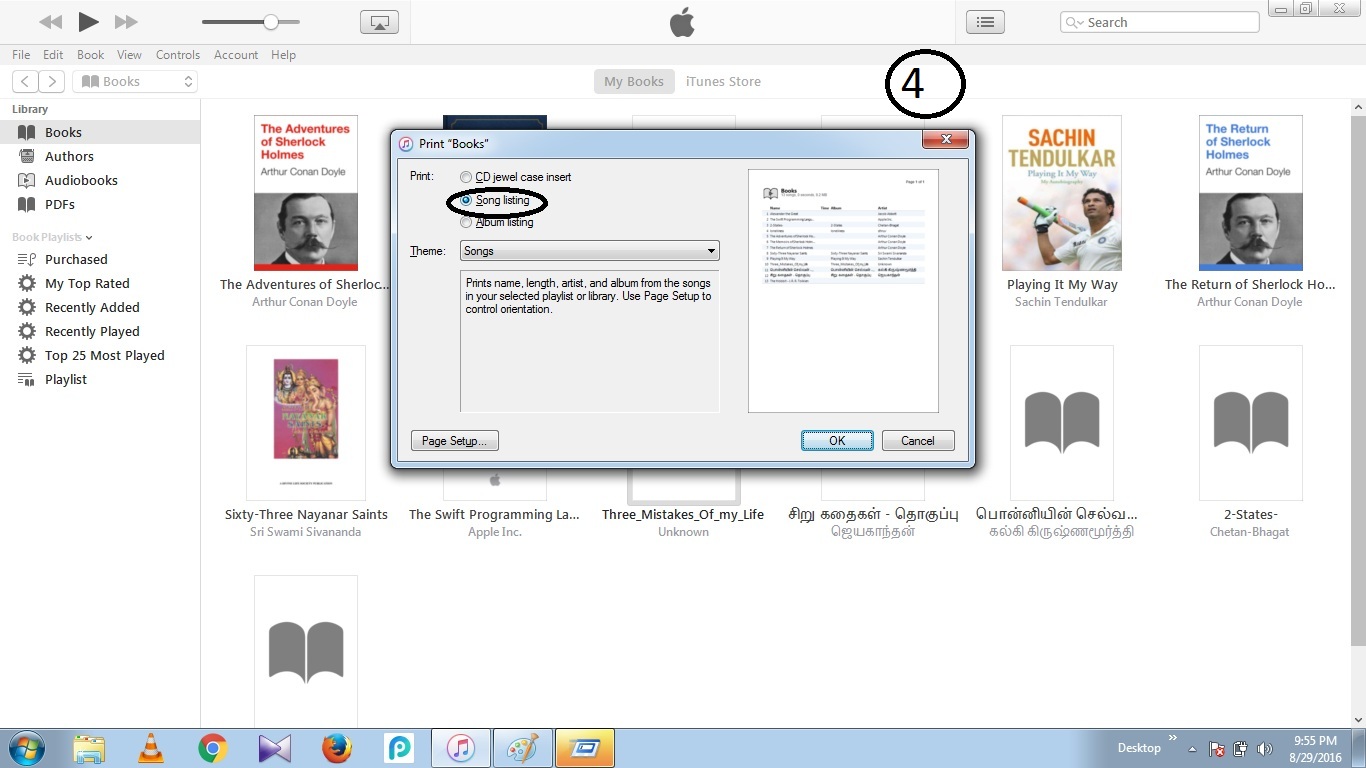Switch to the iTunes Store tab

pos(723,81)
